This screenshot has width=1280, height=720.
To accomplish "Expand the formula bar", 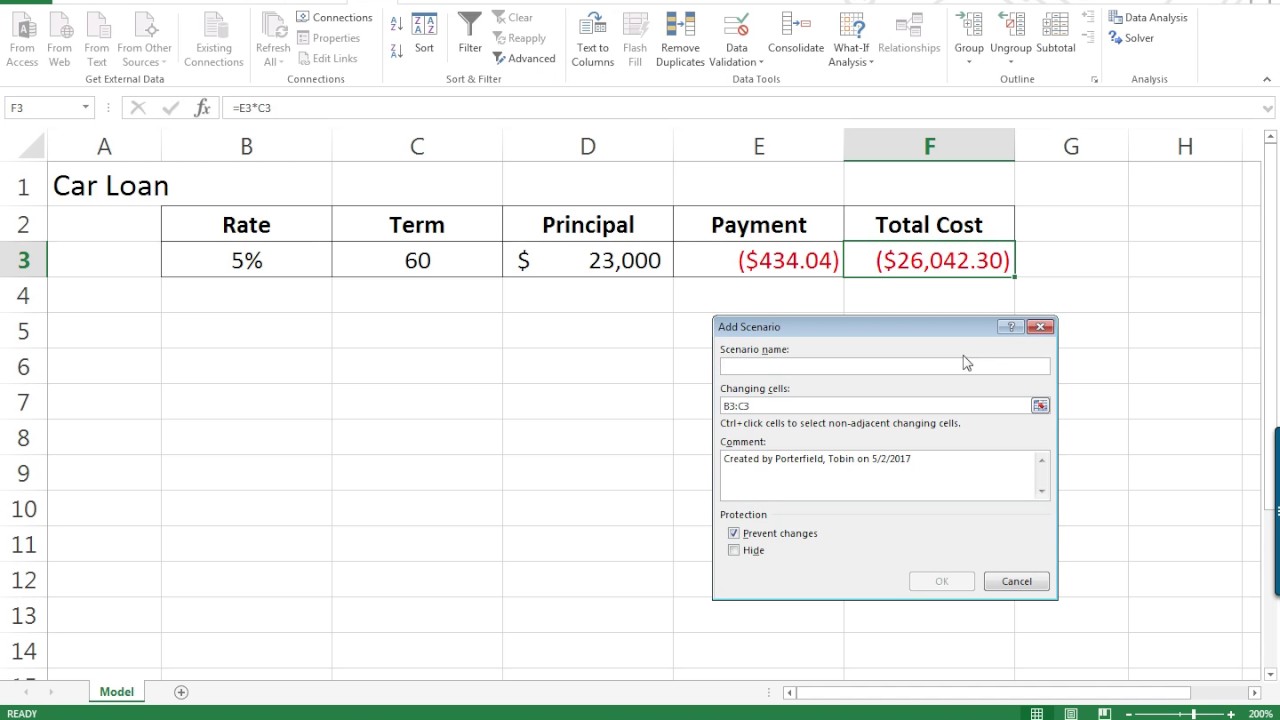I will (x=1268, y=107).
